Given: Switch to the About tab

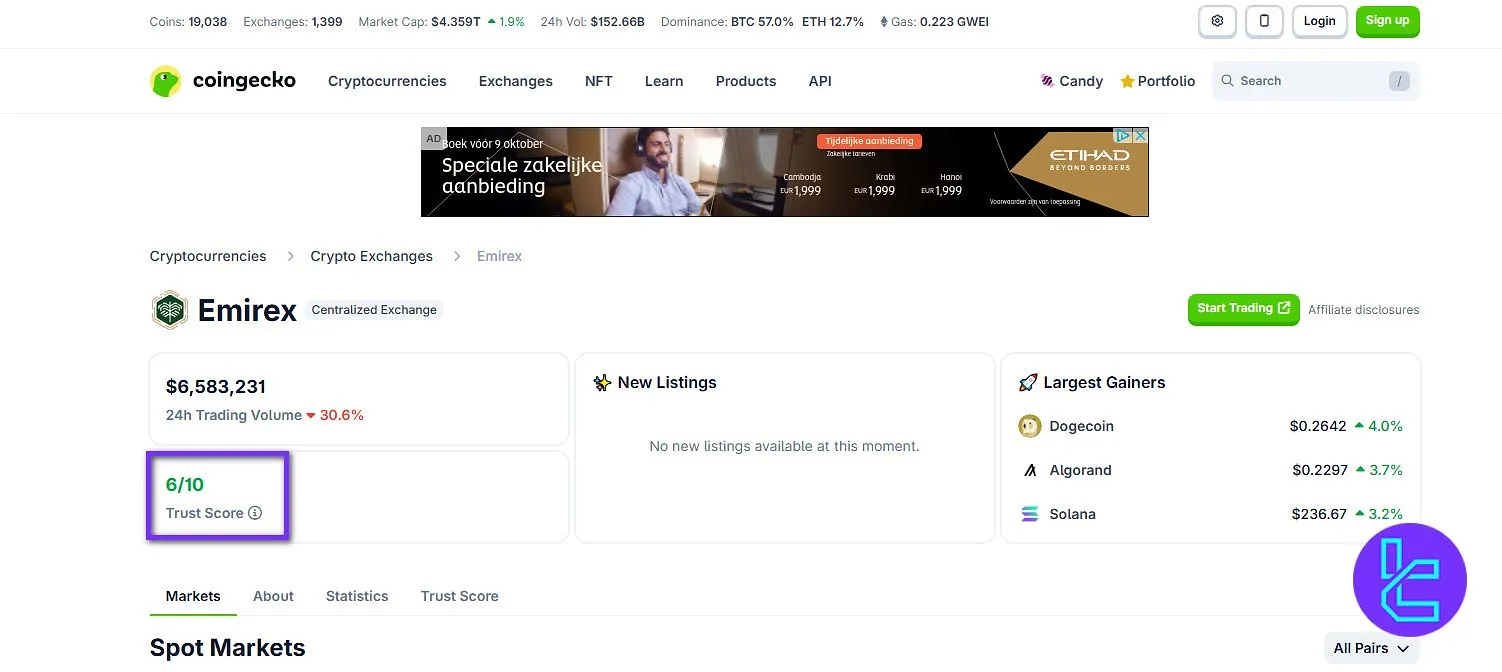Looking at the screenshot, I should pyautogui.click(x=273, y=596).
